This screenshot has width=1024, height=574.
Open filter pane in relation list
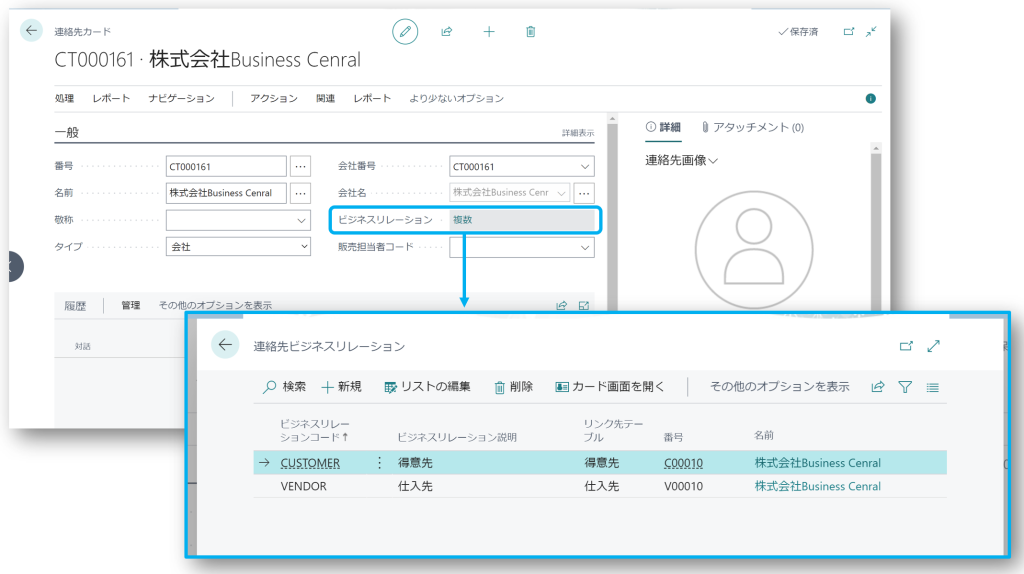click(905, 387)
